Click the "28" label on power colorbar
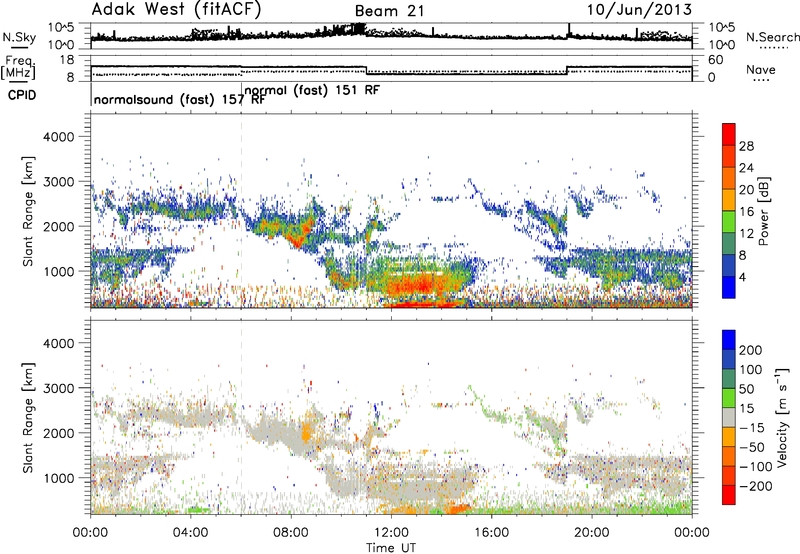This screenshot has height=554, width=800. [x=746, y=146]
